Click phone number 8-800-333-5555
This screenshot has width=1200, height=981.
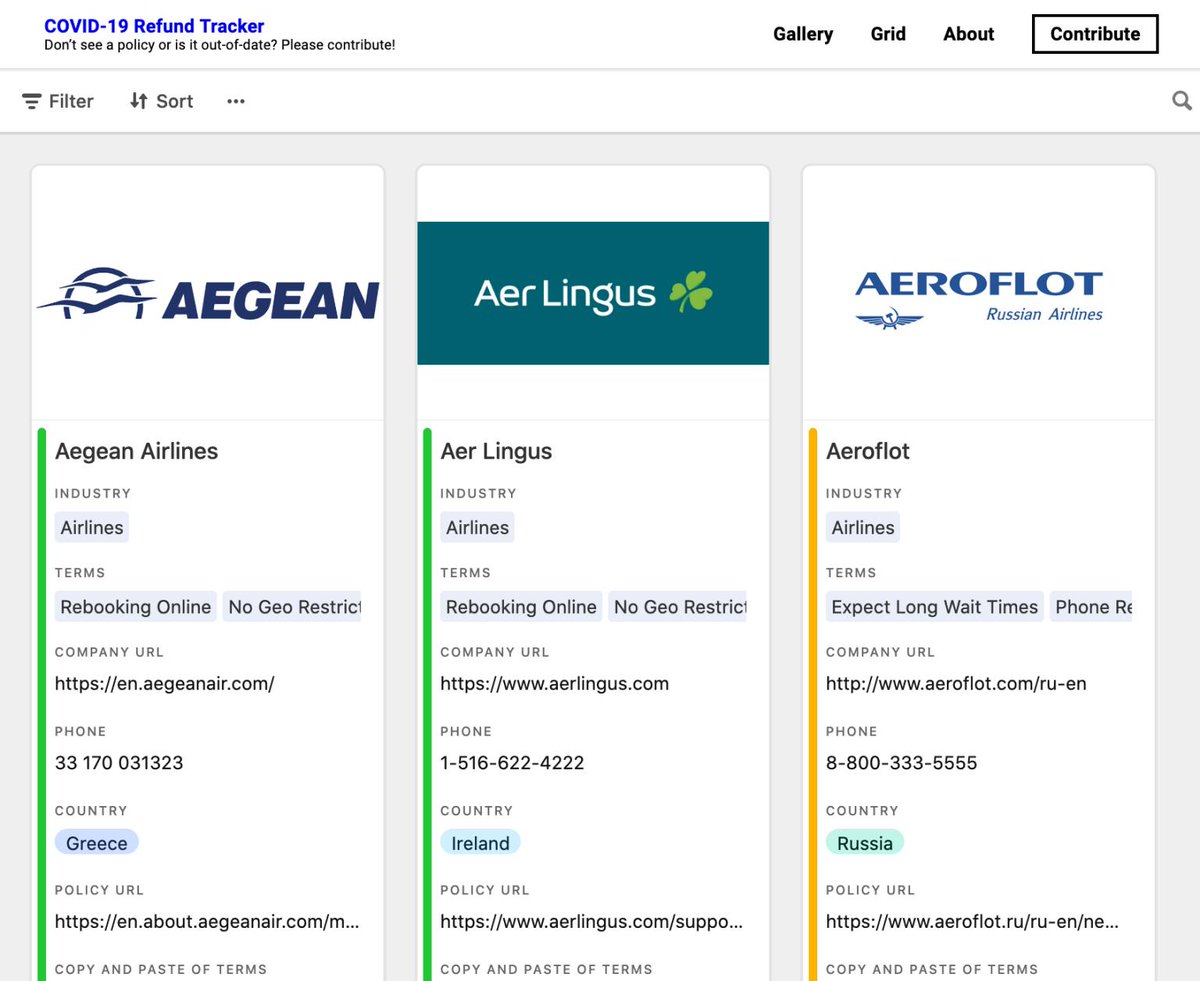(x=902, y=763)
